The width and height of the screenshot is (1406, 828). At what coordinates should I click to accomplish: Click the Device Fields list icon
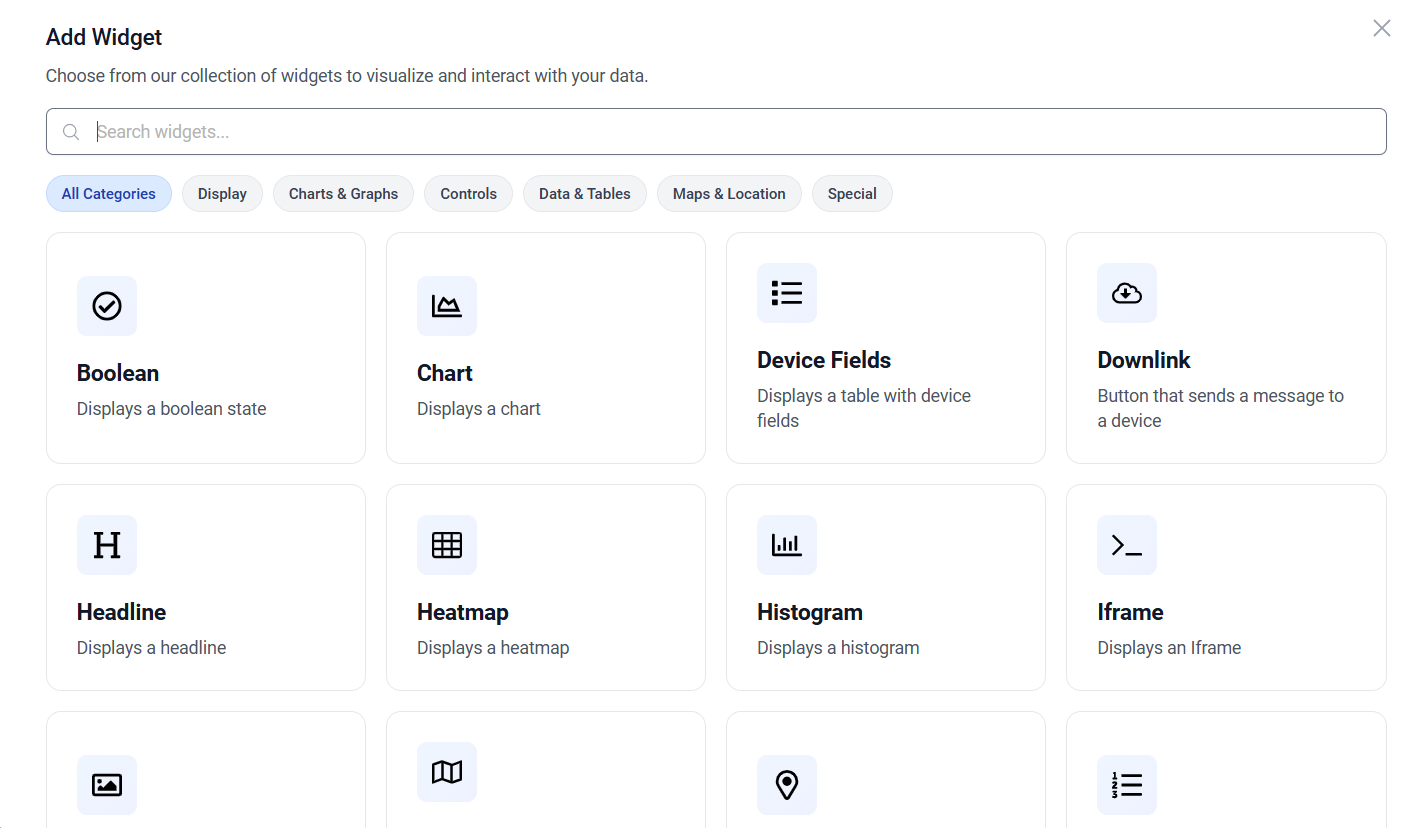787,293
